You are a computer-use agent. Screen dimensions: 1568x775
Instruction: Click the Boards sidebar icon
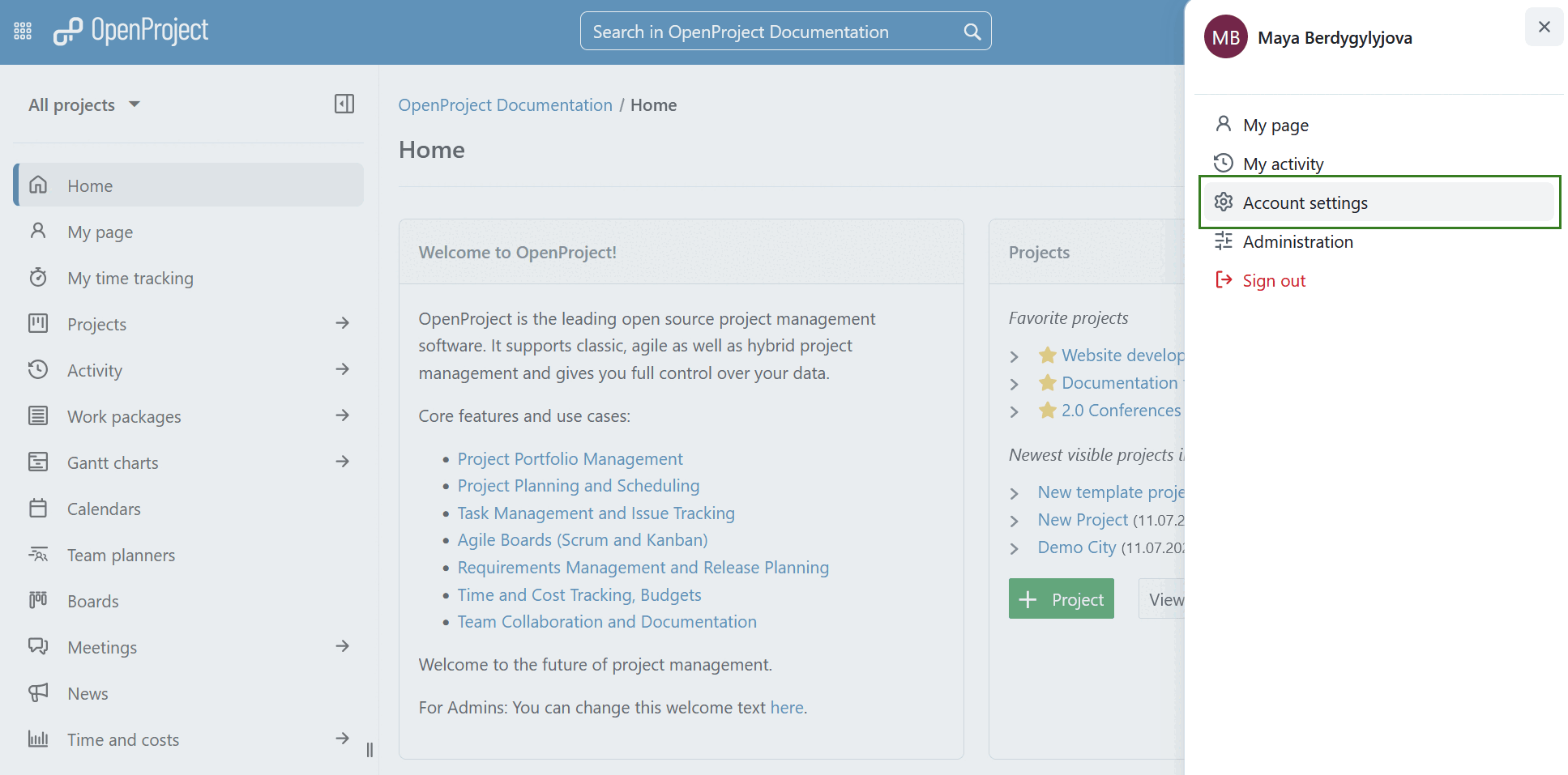(x=38, y=600)
